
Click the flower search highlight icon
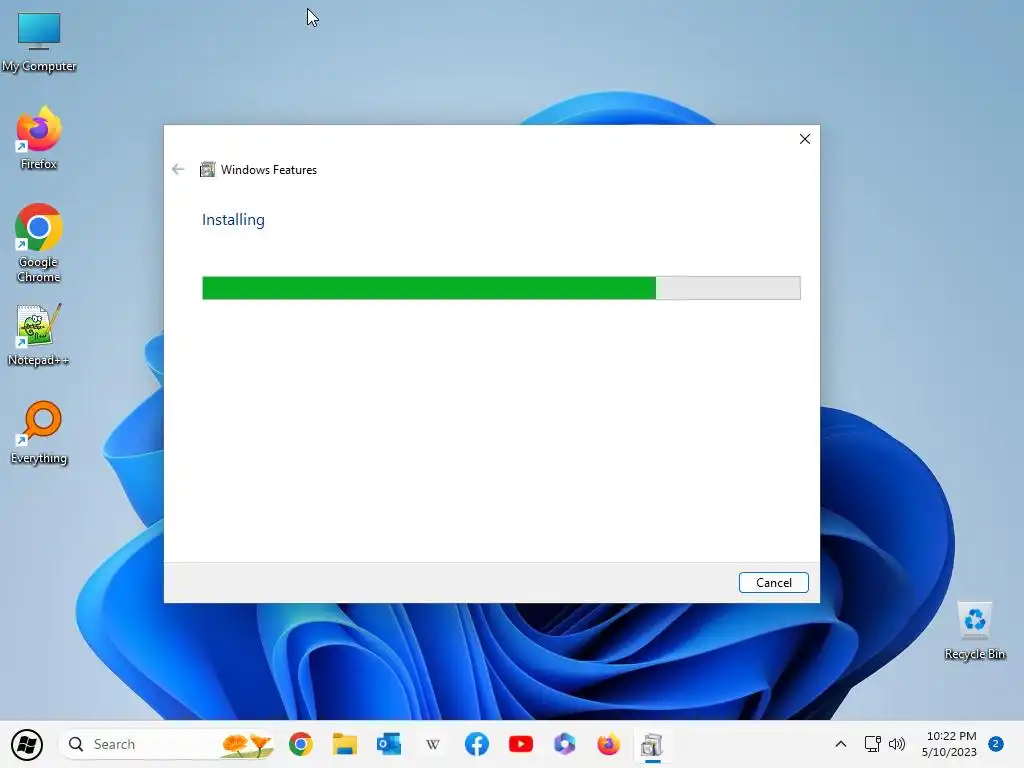[247, 744]
